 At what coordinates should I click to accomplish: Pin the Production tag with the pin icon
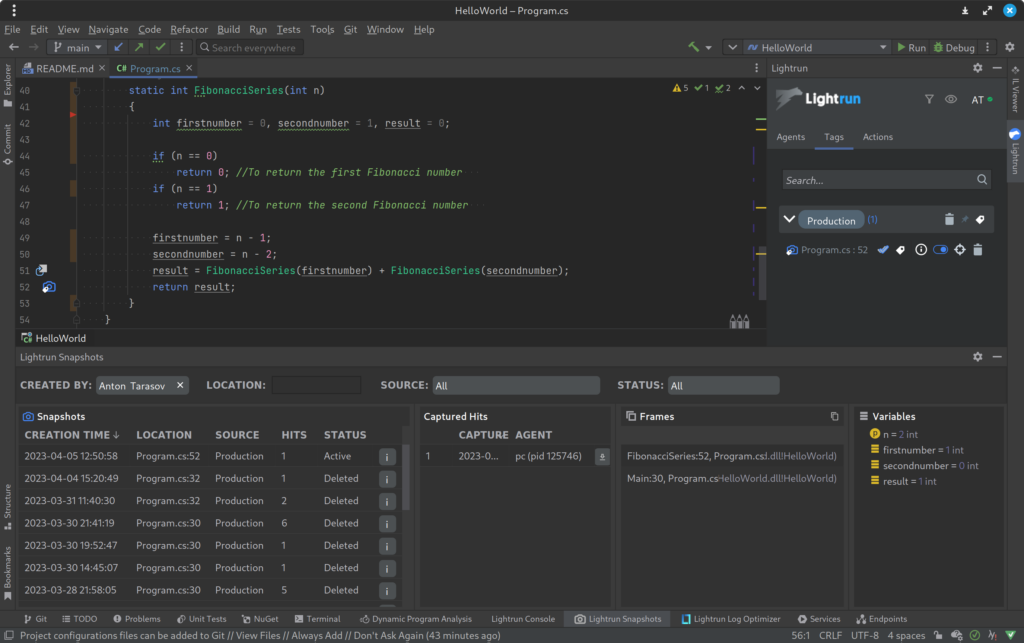pos(965,219)
